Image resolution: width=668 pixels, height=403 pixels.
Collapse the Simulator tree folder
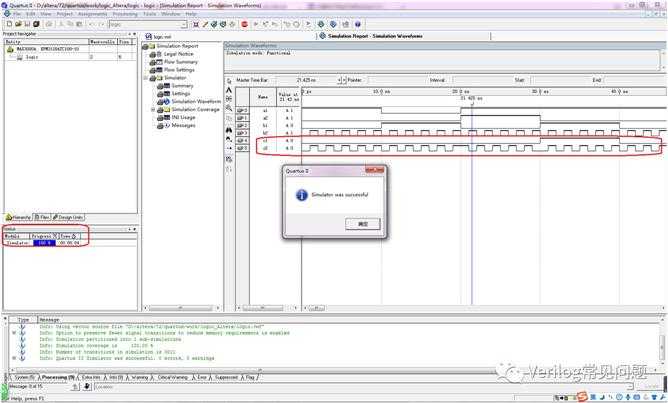pos(146,78)
